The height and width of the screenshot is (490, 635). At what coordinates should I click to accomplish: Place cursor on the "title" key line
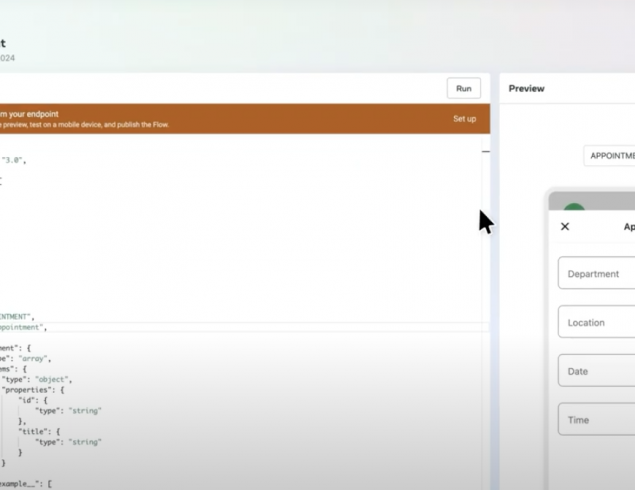click(x=32, y=431)
